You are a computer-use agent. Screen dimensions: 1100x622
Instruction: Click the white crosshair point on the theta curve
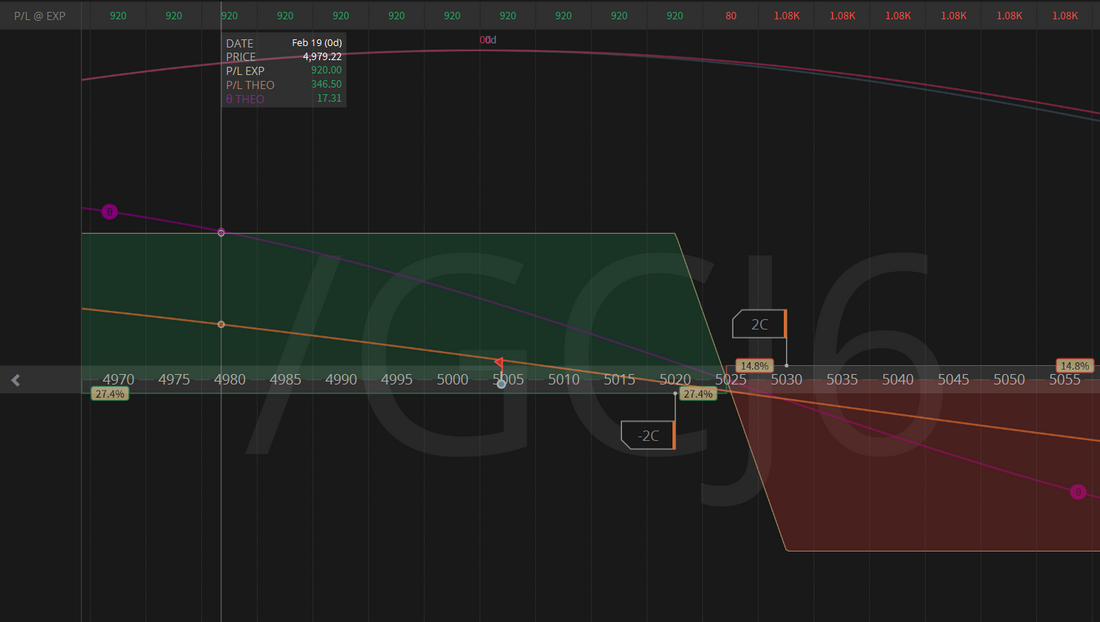[221, 233]
